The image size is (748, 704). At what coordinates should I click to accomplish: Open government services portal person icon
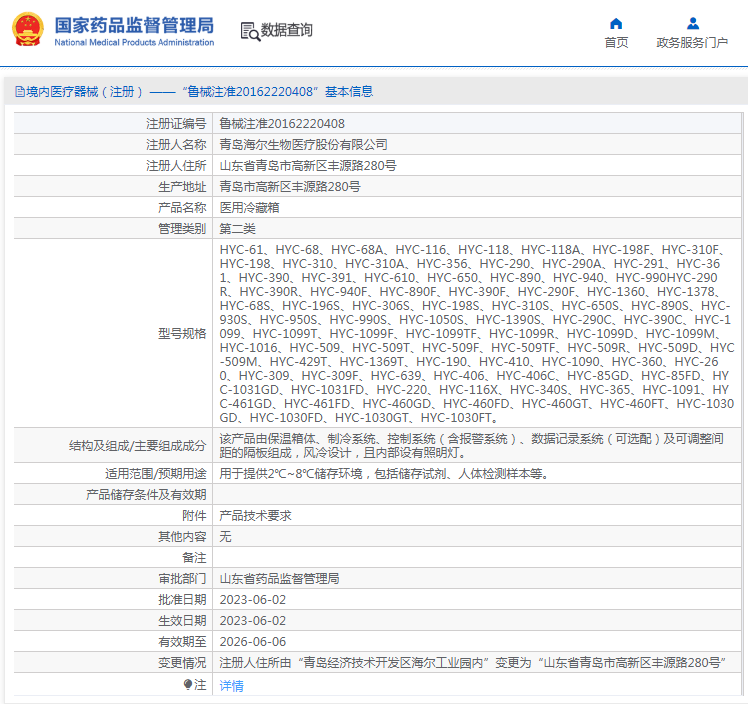pyautogui.click(x=693, y=23)
